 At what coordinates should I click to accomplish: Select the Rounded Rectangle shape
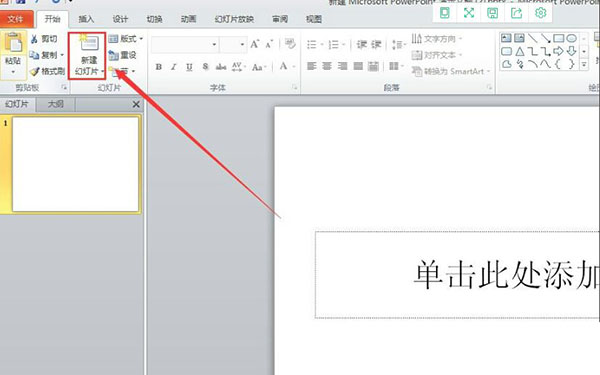coord(506,51)
